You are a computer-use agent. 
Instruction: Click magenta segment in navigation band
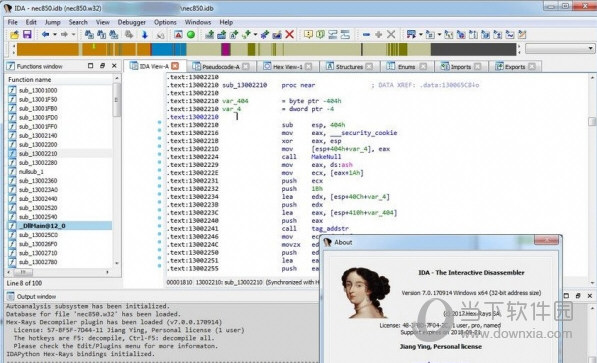click(x=226, y=49)
